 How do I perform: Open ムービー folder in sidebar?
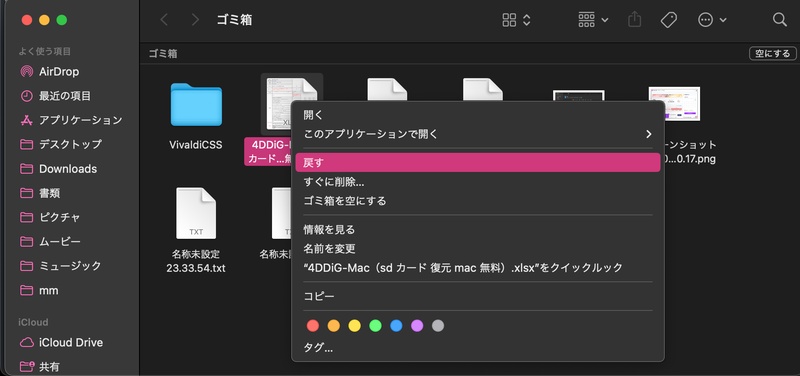[50, 241]
